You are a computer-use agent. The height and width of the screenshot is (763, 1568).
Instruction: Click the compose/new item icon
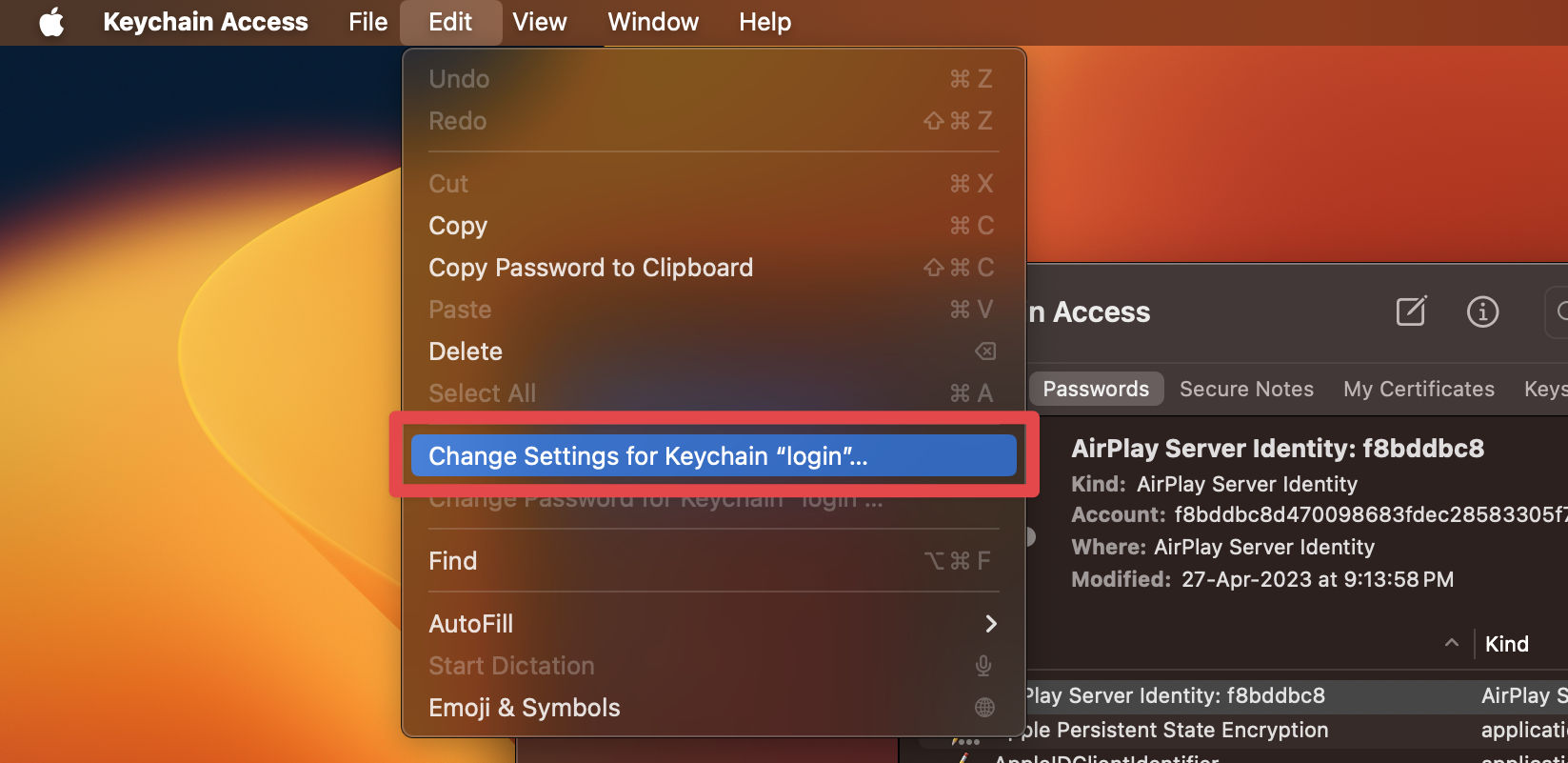coord(1411,311)
